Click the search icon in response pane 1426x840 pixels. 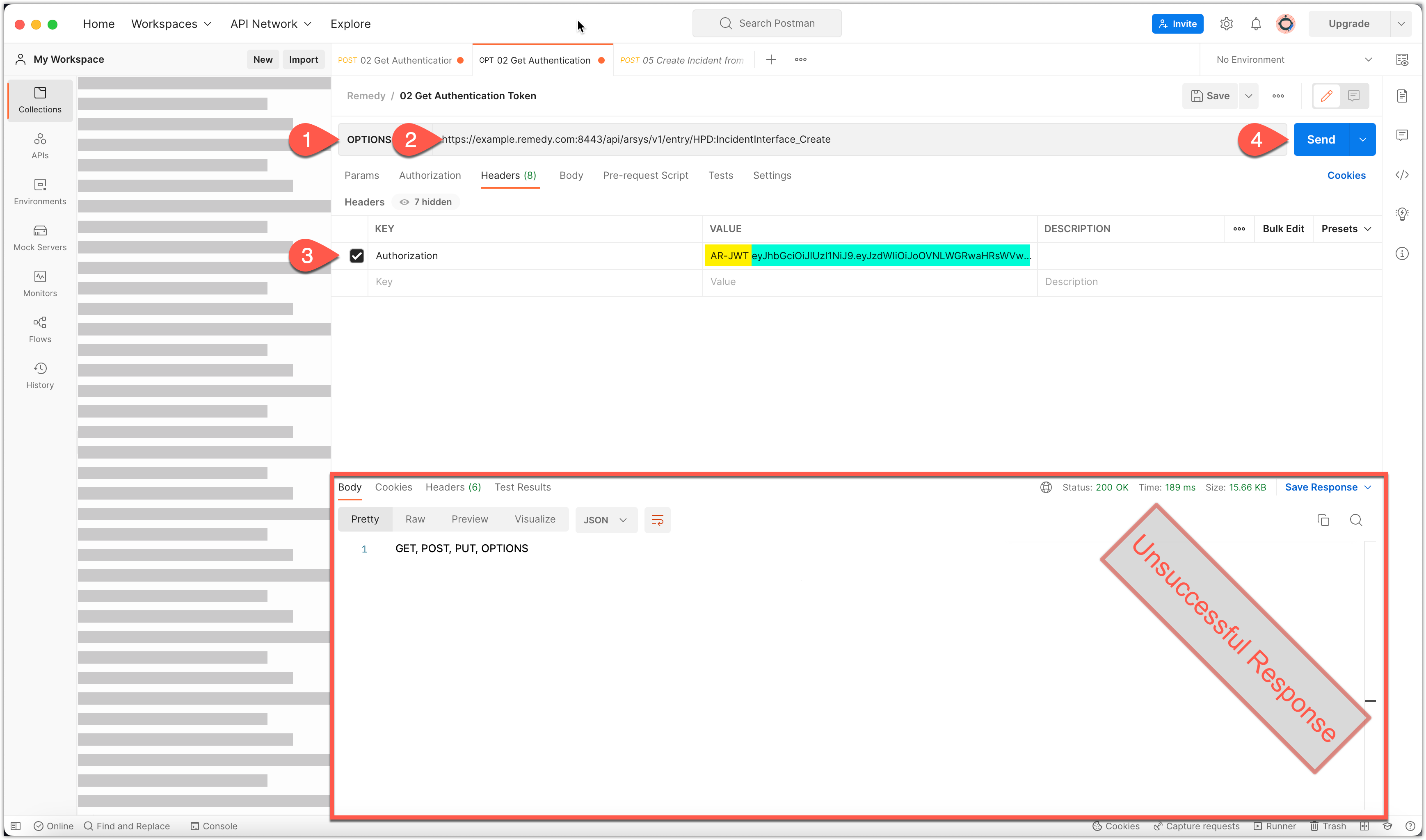1356,520
